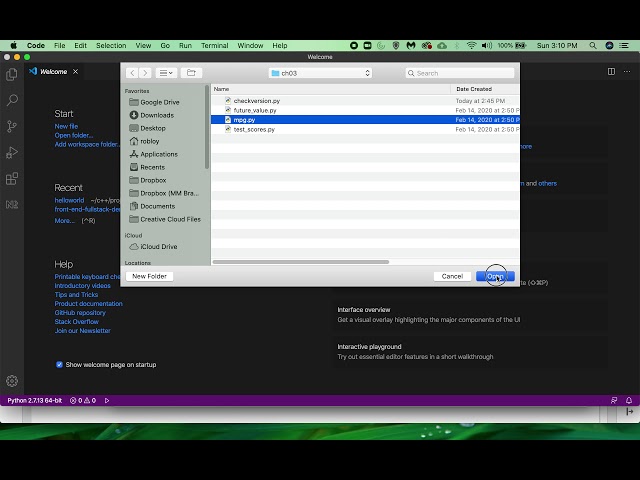Open Run and Debug view in activity bar

(12, 152)
